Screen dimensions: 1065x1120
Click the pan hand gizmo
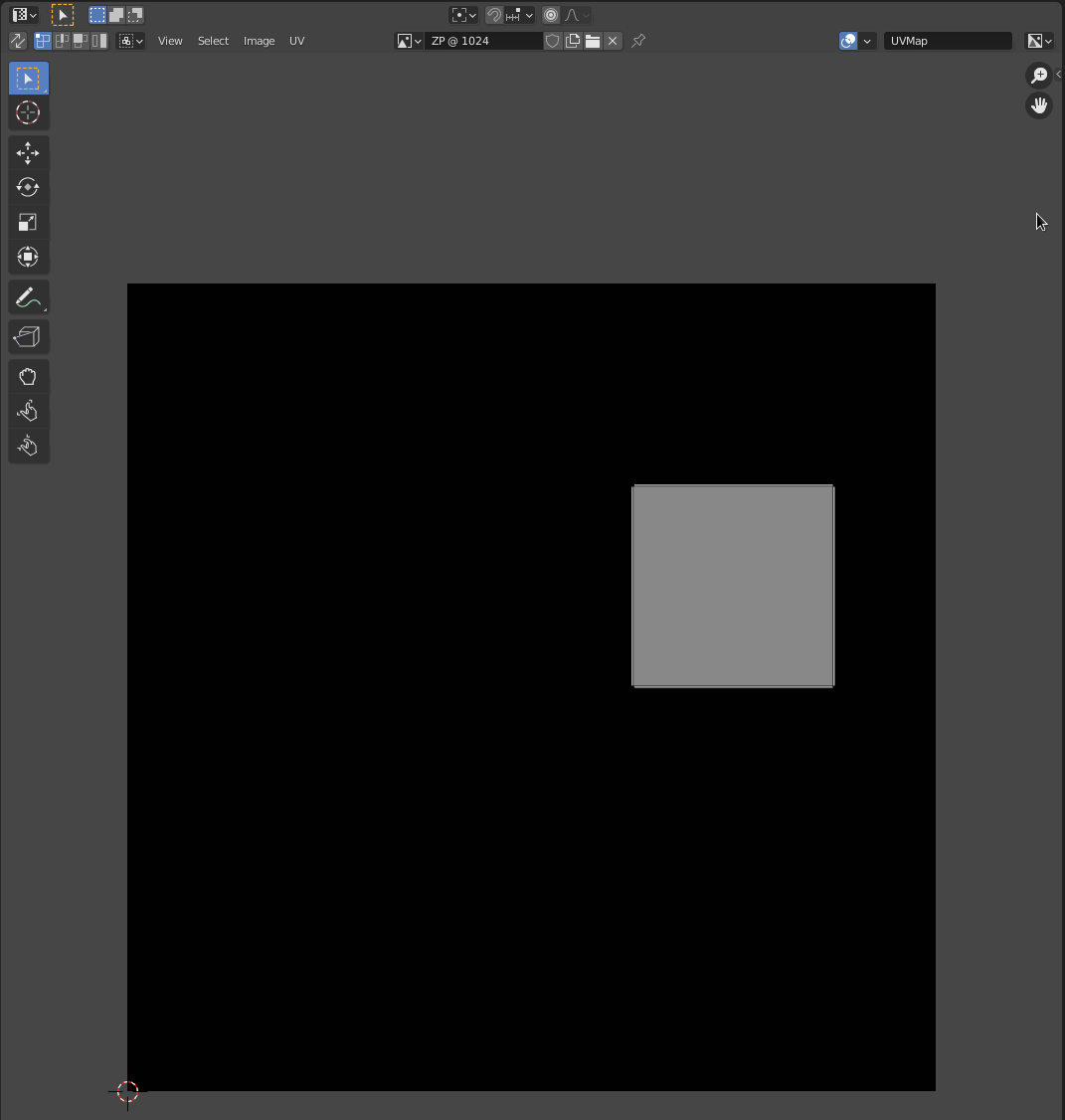1039,105
